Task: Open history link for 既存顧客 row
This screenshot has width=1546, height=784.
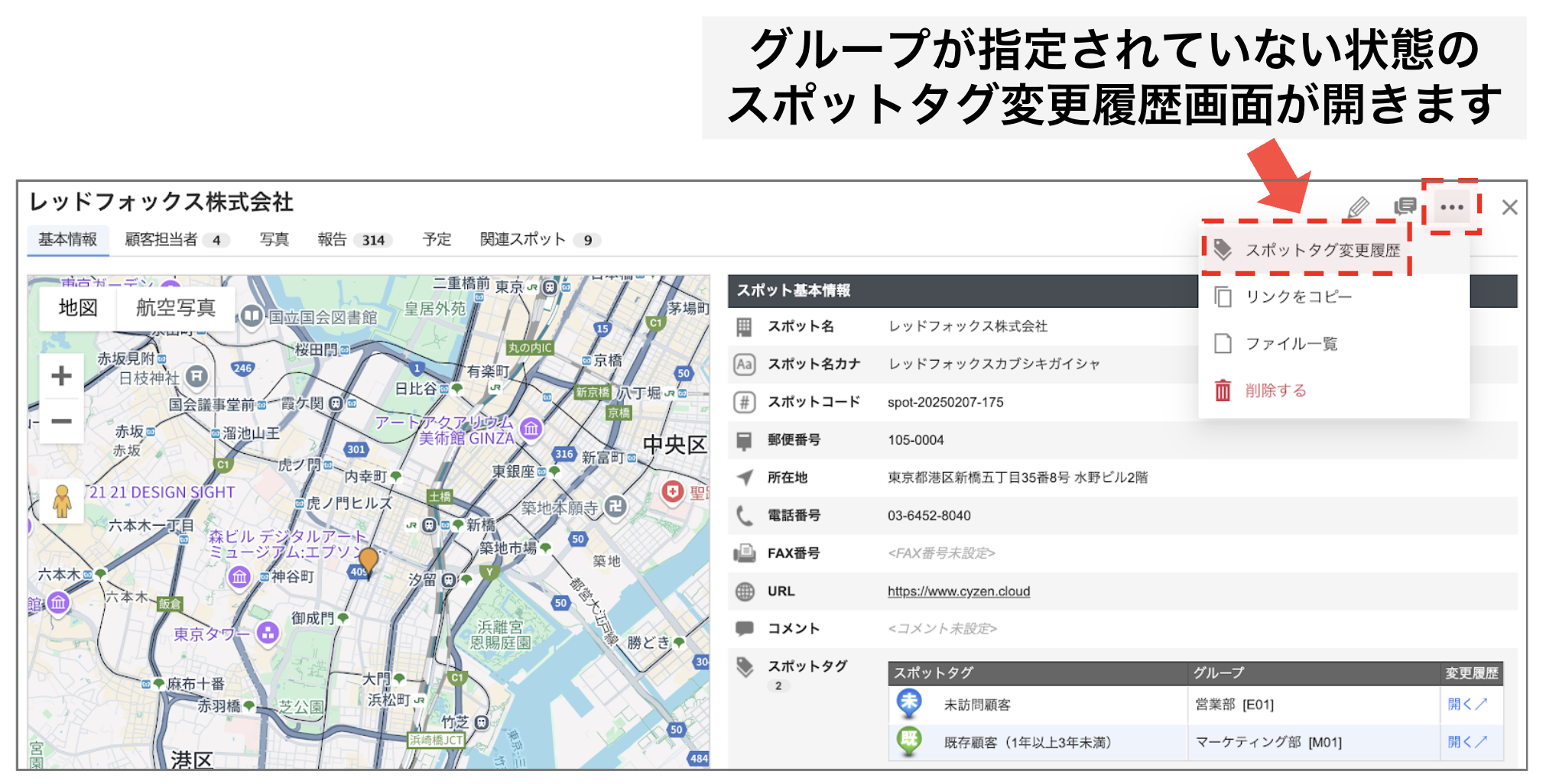Action: (x=1468, y=742)
